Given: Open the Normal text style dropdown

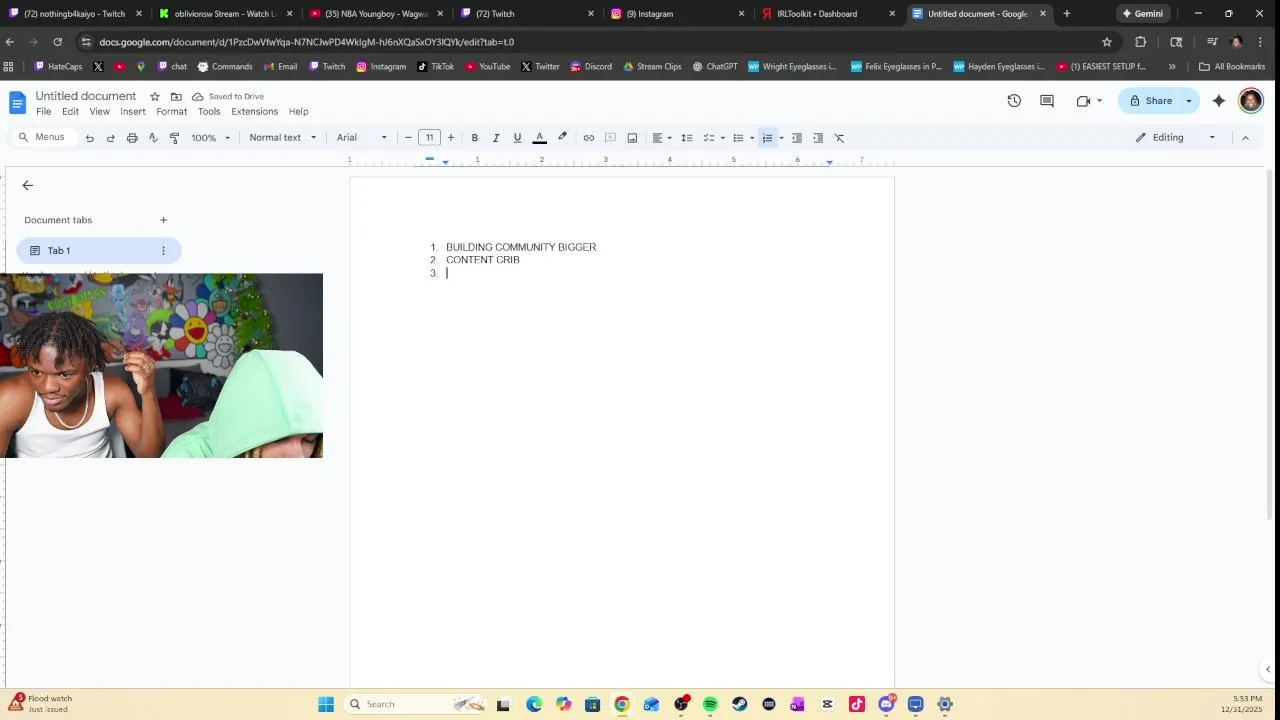Looking at the screenshot, I should pyautogui.click(x=283, y=138).
